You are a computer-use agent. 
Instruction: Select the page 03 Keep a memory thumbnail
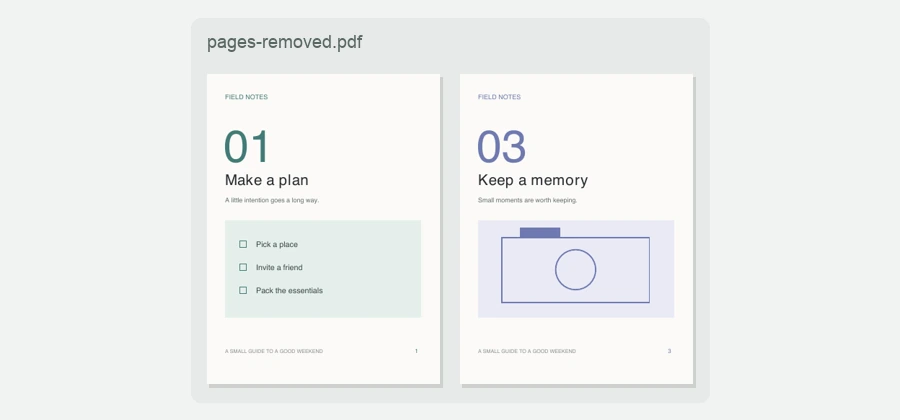[x=576, y=229]
